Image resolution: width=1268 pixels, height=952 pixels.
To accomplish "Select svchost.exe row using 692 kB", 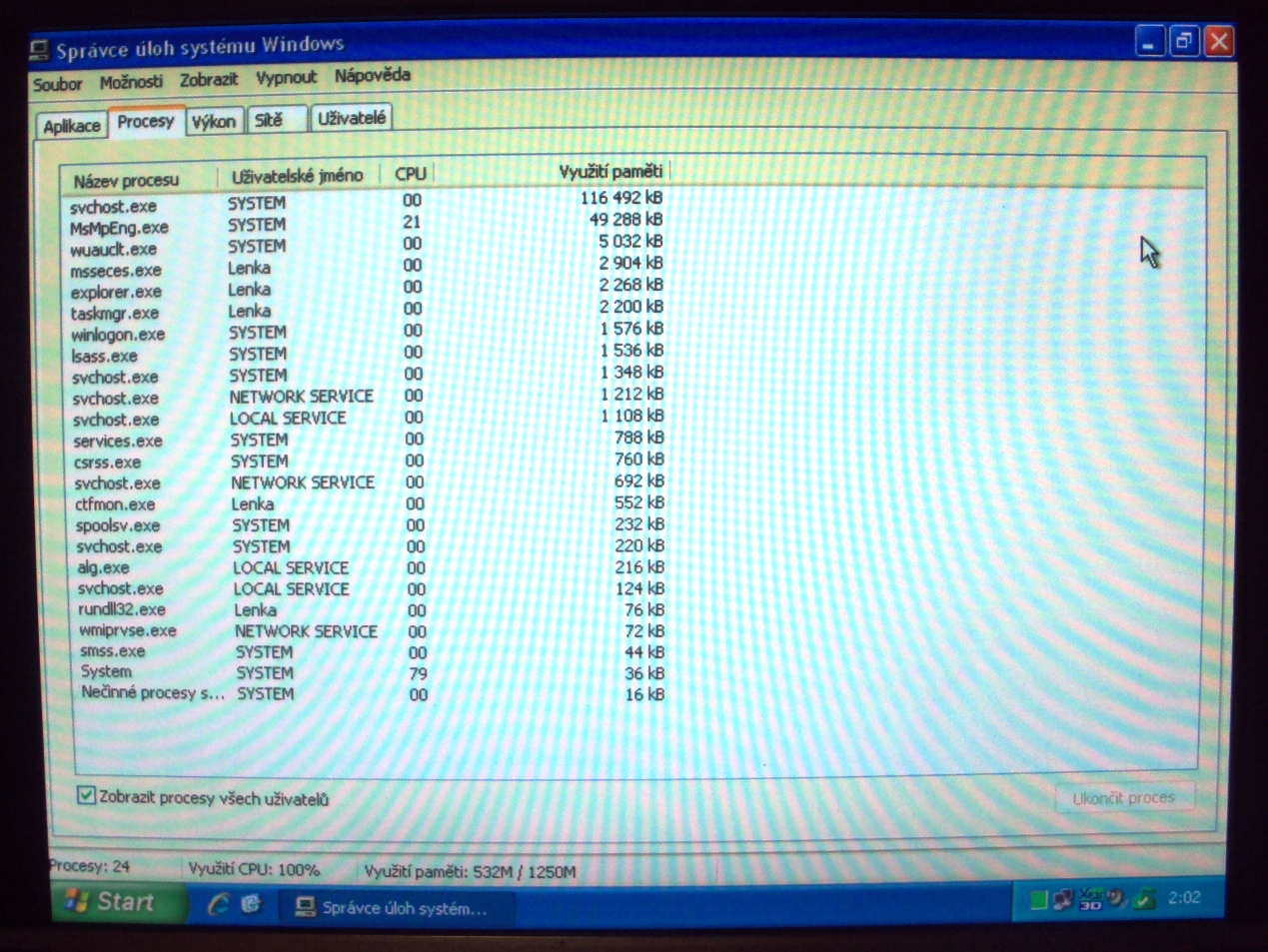I will 368,483.
